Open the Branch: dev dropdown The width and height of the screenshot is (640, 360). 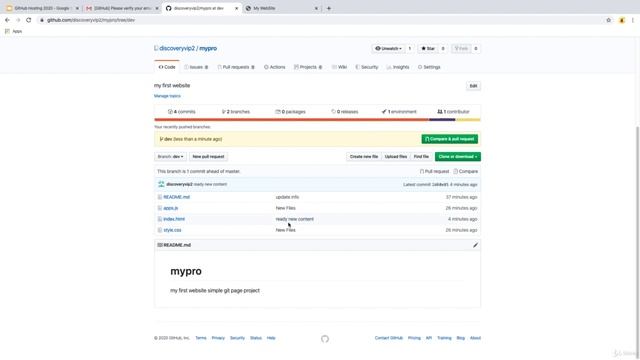(x=170, y=157)
